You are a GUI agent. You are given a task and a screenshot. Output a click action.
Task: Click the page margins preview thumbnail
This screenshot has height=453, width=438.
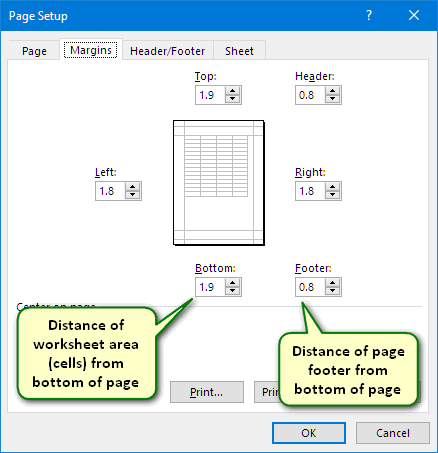point(219,183)
